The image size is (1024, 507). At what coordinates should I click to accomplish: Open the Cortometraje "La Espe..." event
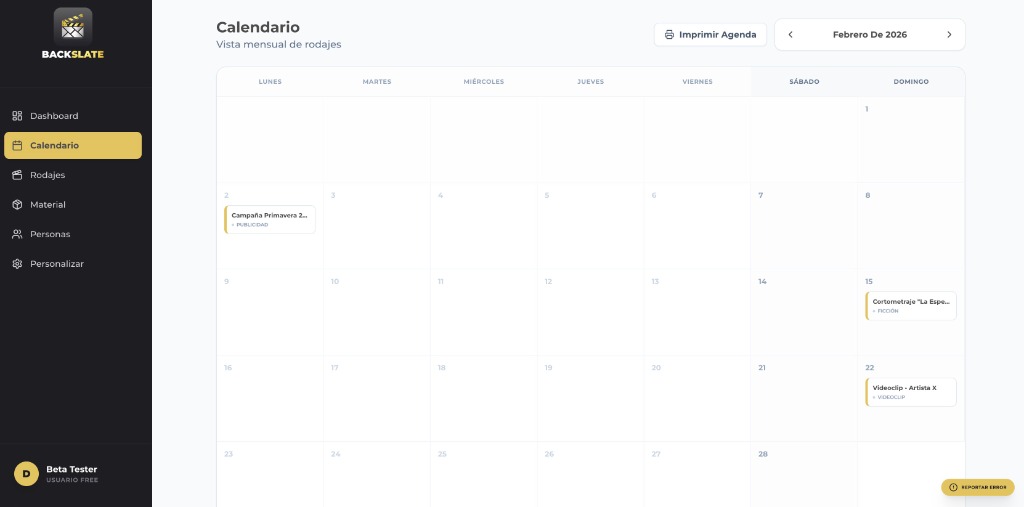(911, 306)
